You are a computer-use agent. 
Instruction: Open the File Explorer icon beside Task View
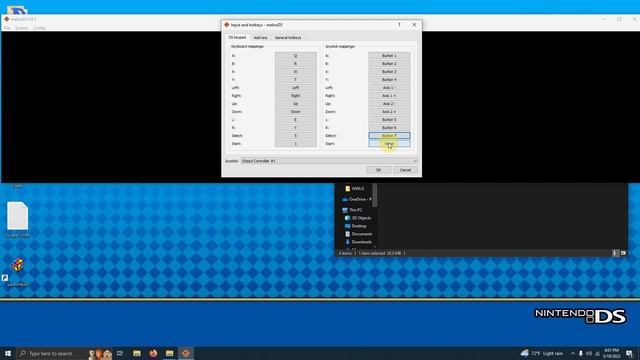pos(137,353)
